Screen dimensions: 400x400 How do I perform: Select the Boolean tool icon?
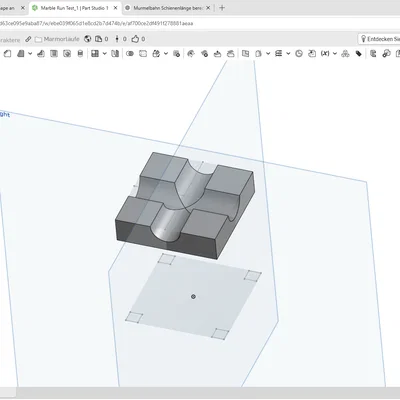[130, 53]
